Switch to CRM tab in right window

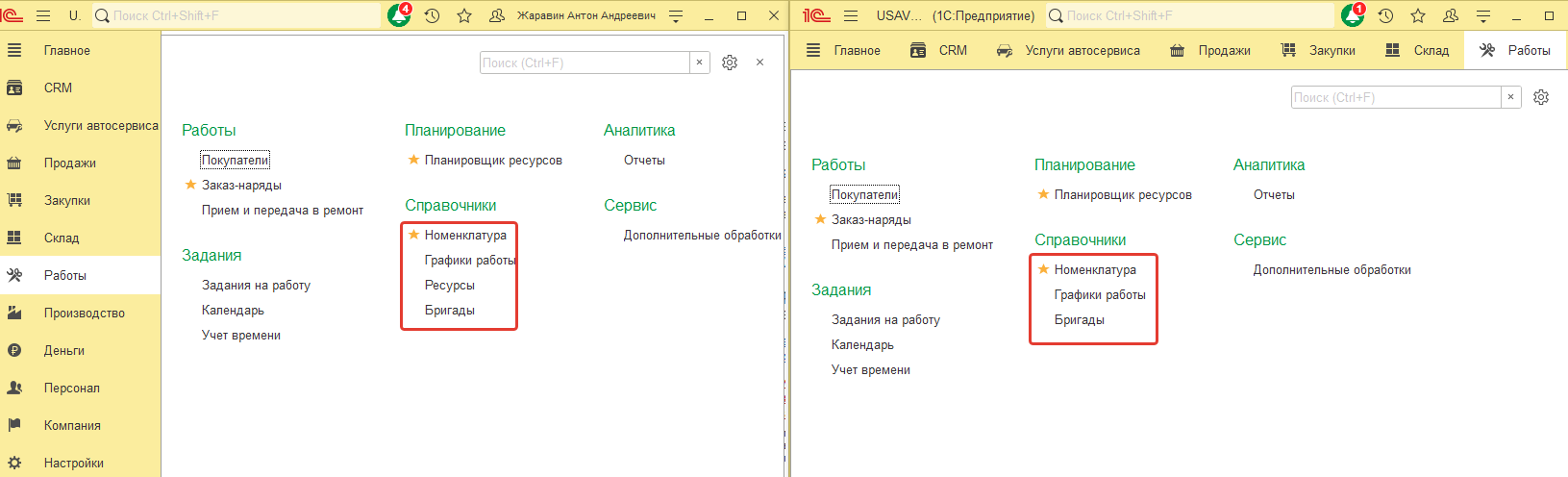tap(939, 50)
